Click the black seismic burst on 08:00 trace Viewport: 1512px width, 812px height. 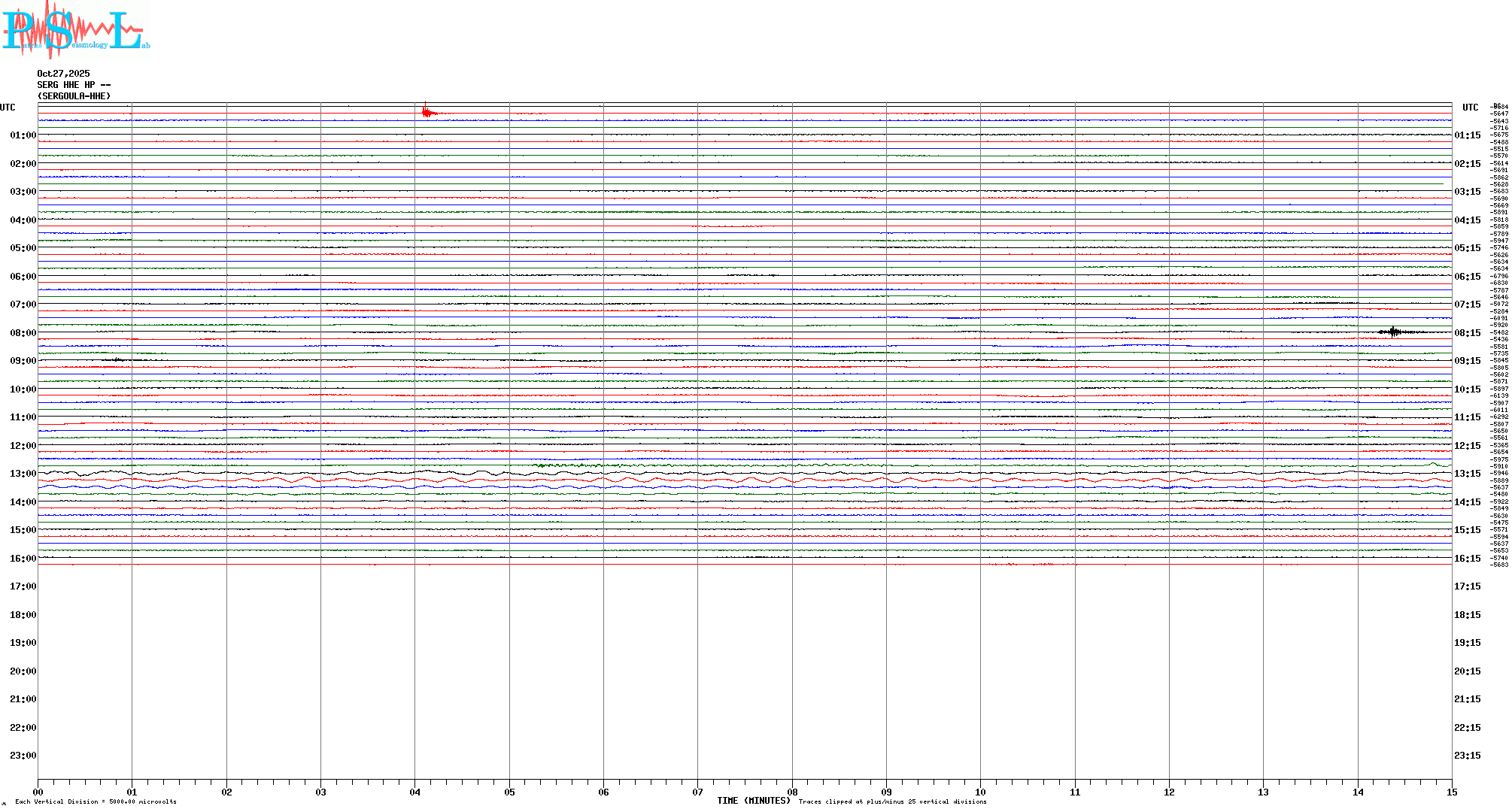click(x=1394, y=332)
